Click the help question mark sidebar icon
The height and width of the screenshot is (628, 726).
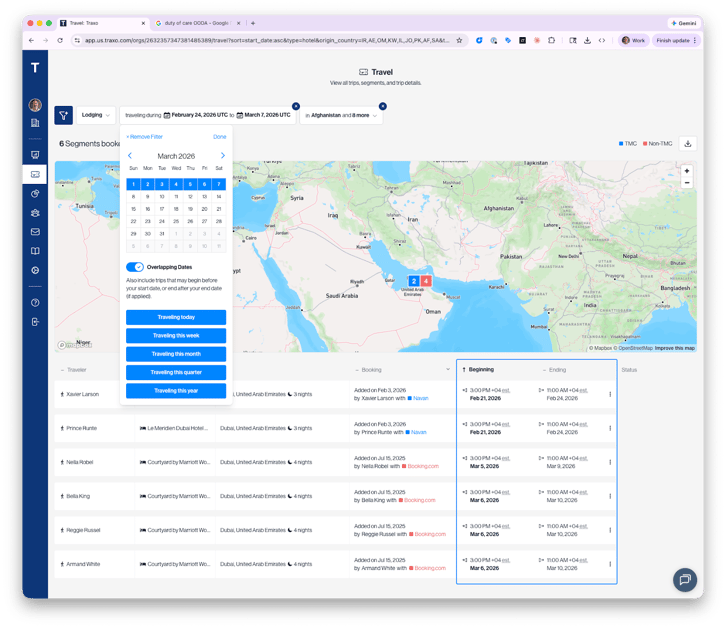[x=35, y=302]
